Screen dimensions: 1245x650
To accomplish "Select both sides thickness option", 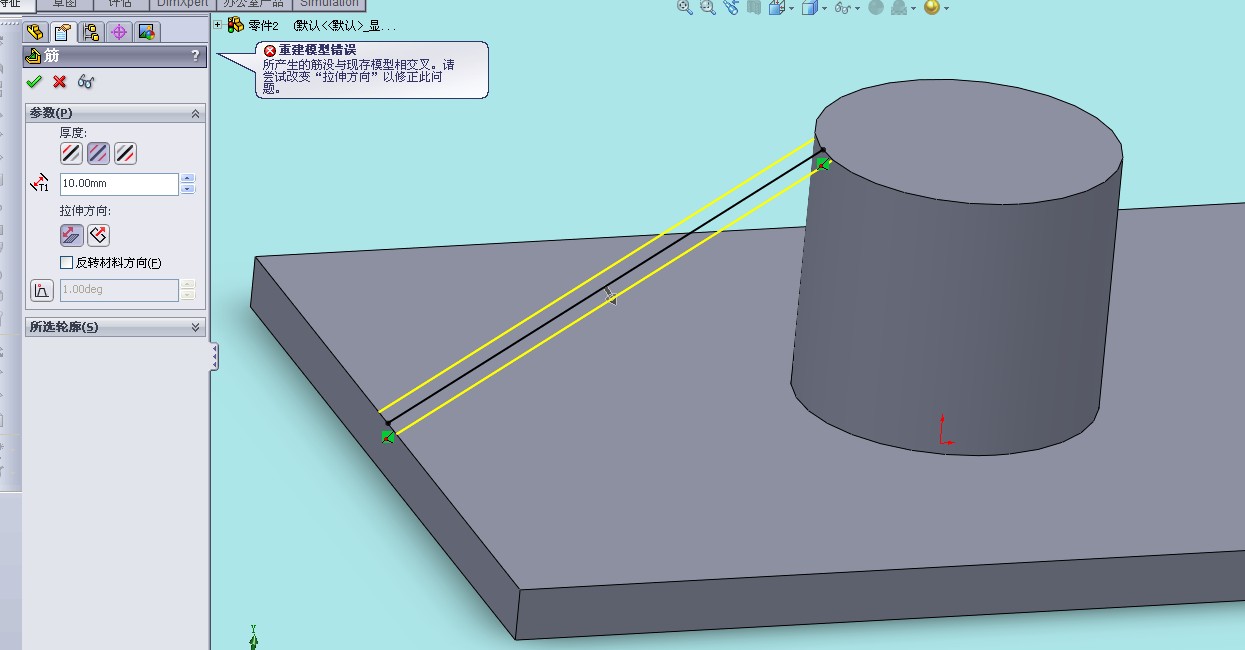I will tap(98, 153).
